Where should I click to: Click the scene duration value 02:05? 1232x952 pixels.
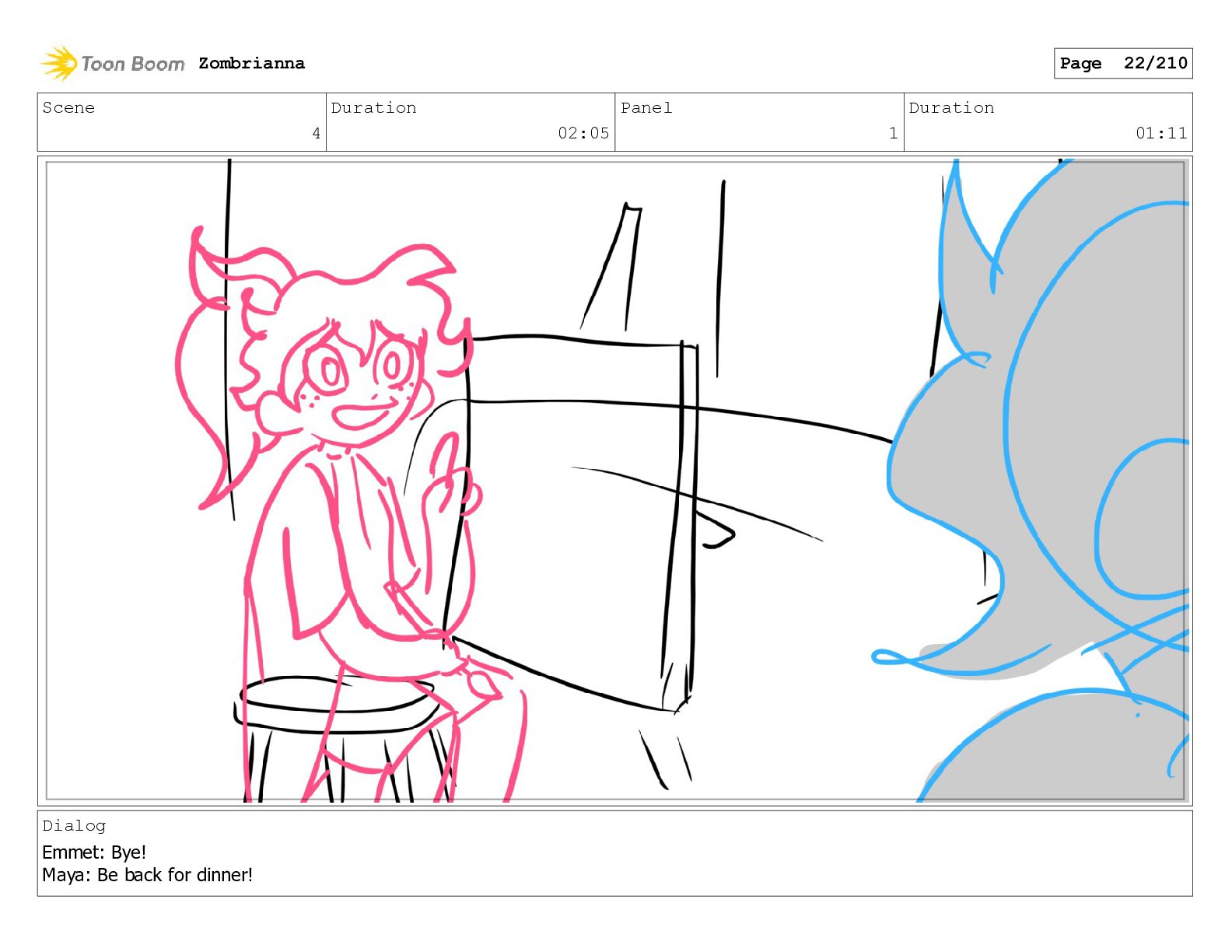point(583,133)
